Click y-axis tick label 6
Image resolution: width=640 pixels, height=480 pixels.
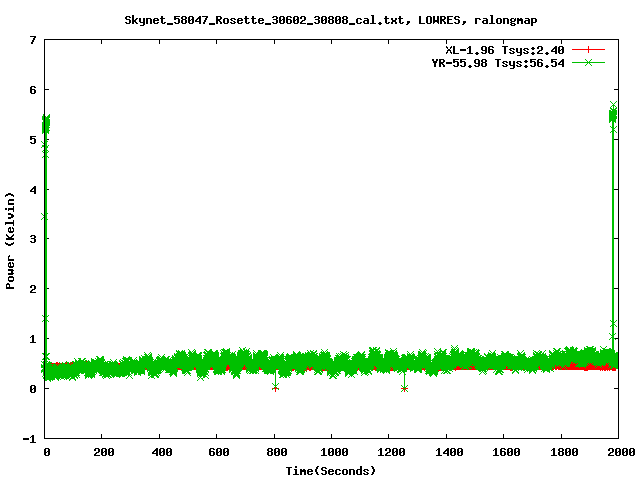pyautogui.click(x=33, y=90)
